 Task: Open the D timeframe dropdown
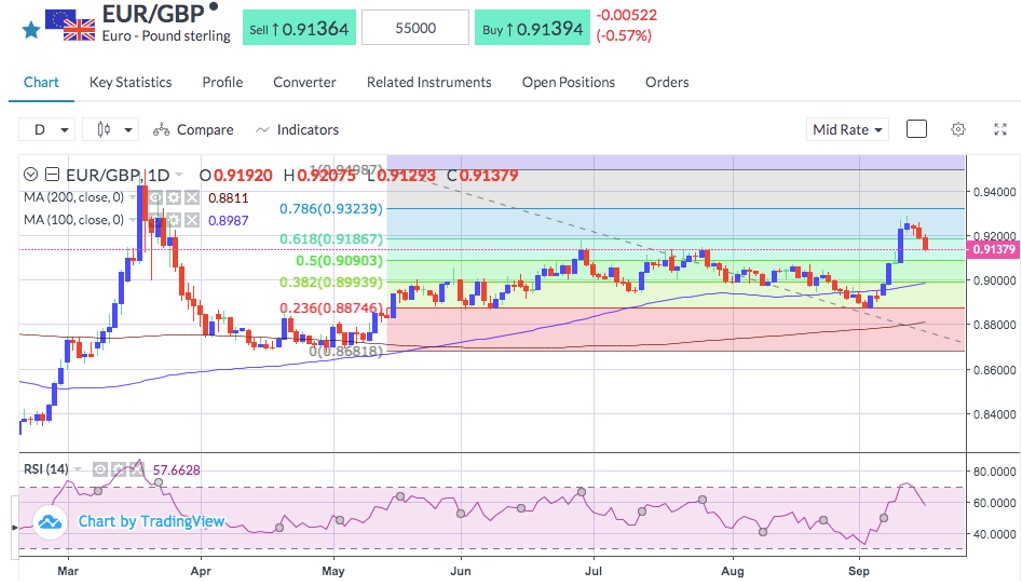pos(46,130)
